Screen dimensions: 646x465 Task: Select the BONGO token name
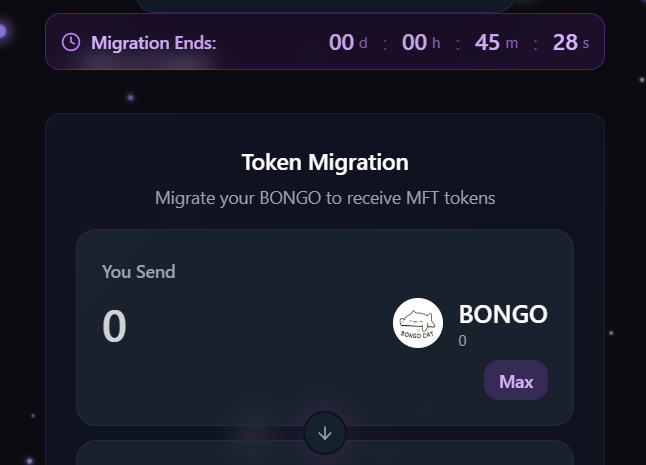pyautogui.click(x=503, y=314)
